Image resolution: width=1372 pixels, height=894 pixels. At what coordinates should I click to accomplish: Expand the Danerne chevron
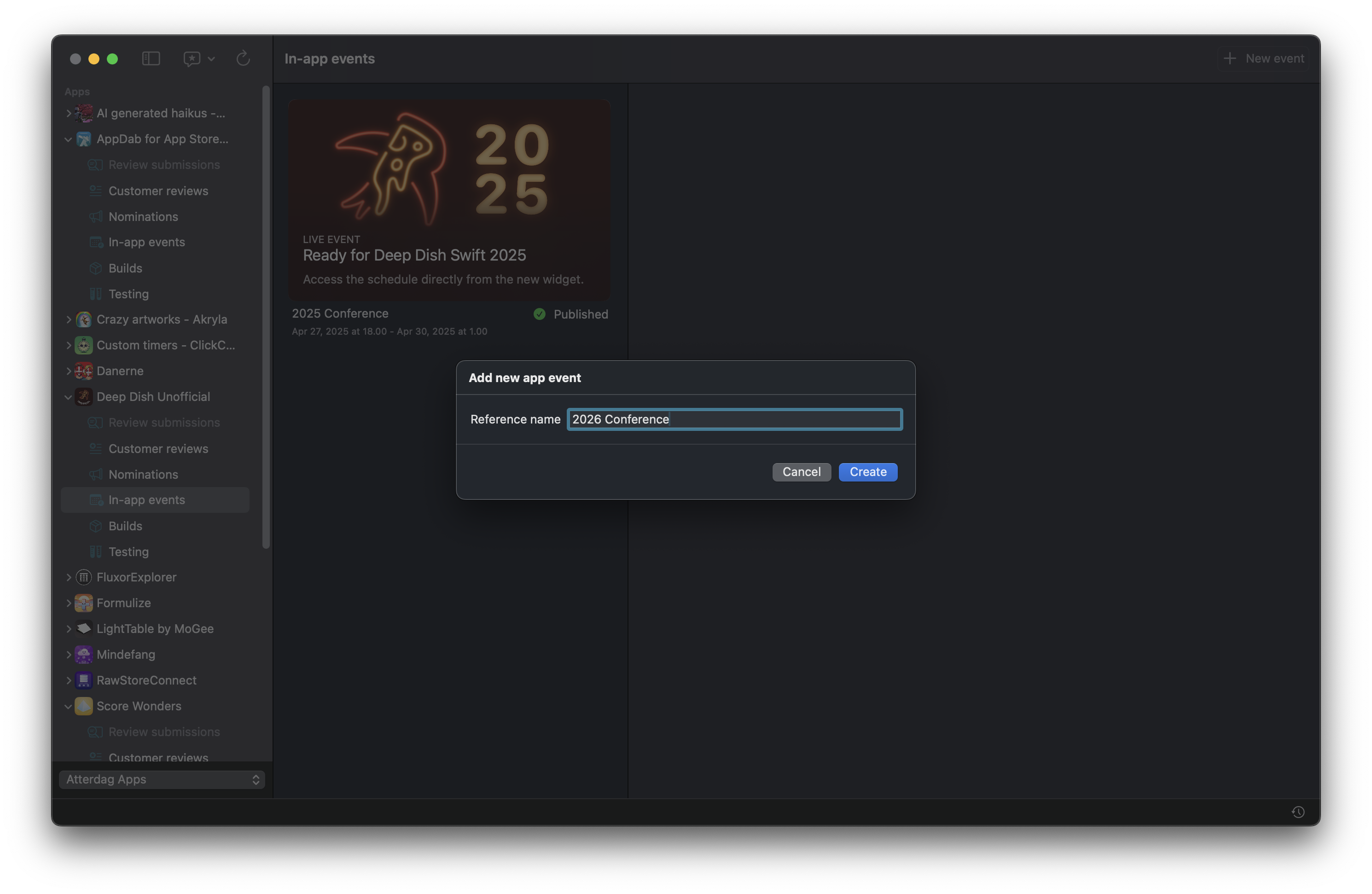point(69,371)
